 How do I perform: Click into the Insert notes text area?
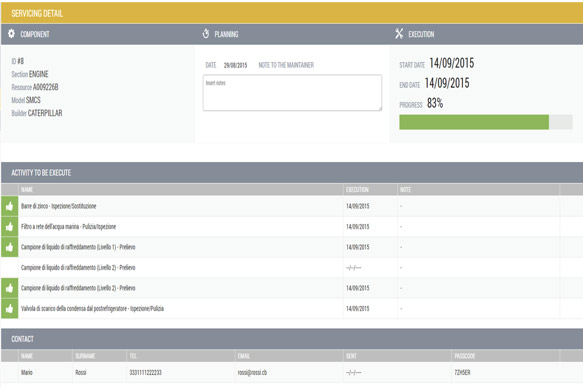pyautogui.click(x=292, y=93)
